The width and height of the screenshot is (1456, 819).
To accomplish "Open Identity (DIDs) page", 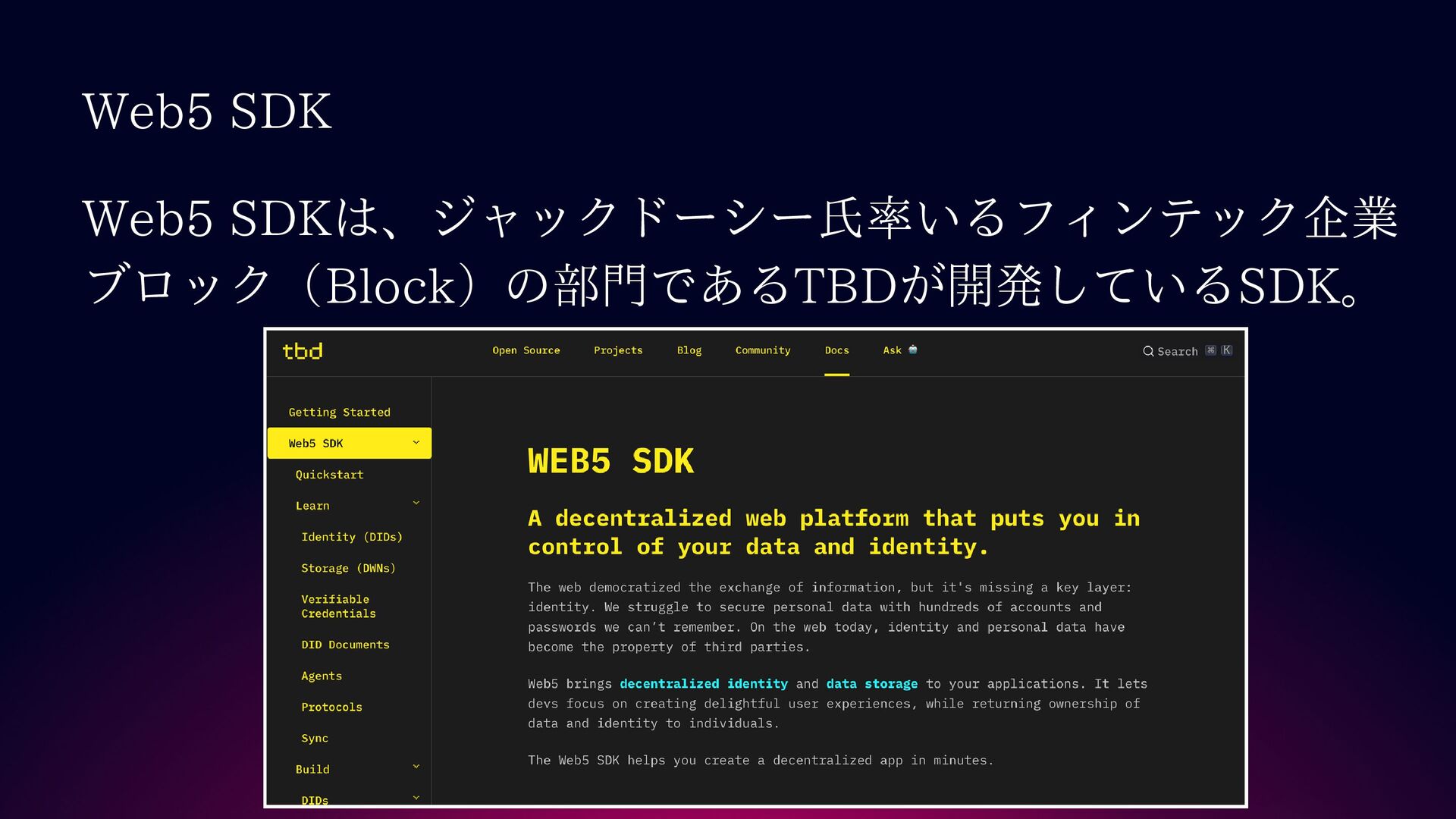I will (x=352, y=537).
